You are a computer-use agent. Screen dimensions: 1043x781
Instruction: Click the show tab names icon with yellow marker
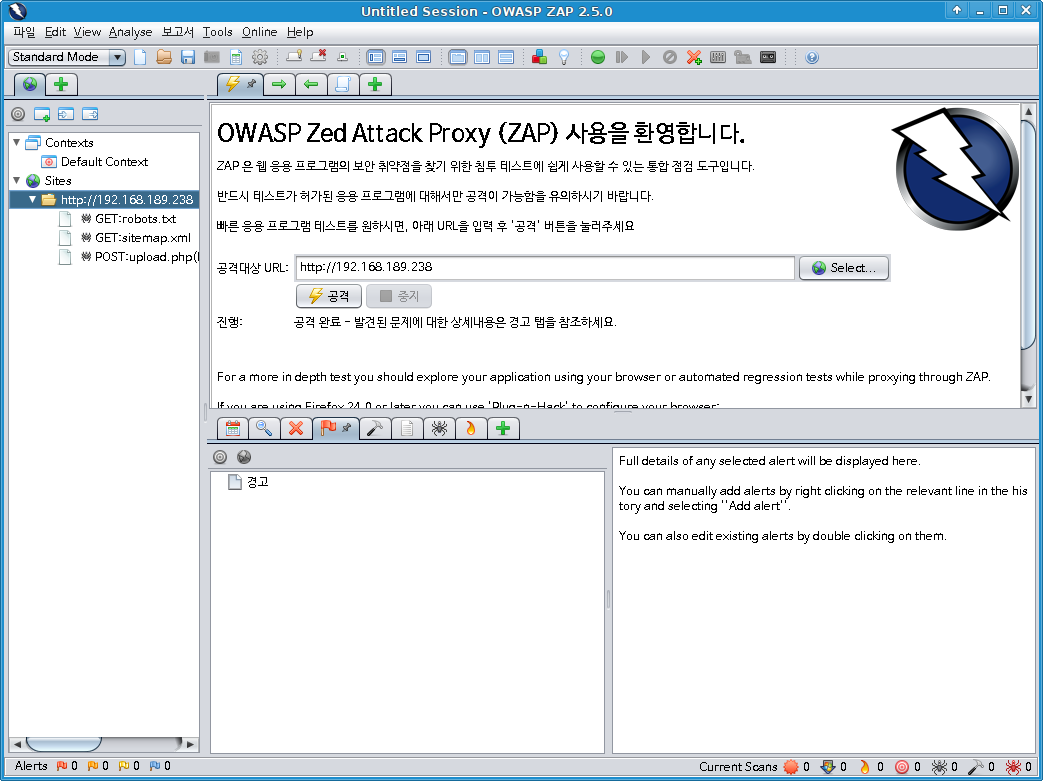pos(294,57)
